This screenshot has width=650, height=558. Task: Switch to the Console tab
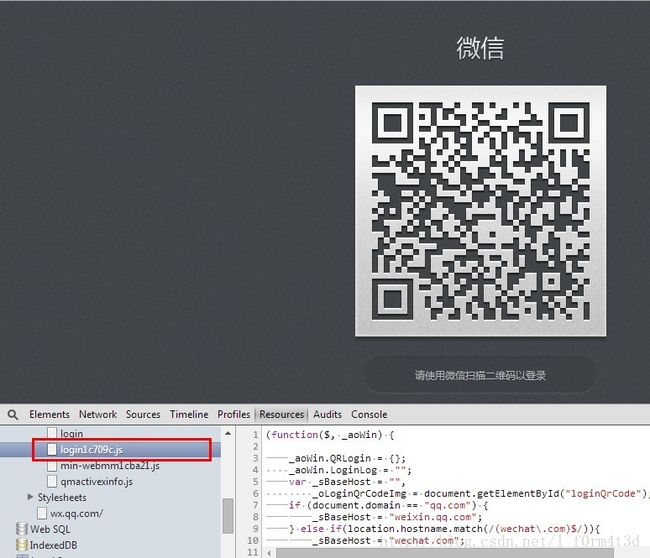369,414
